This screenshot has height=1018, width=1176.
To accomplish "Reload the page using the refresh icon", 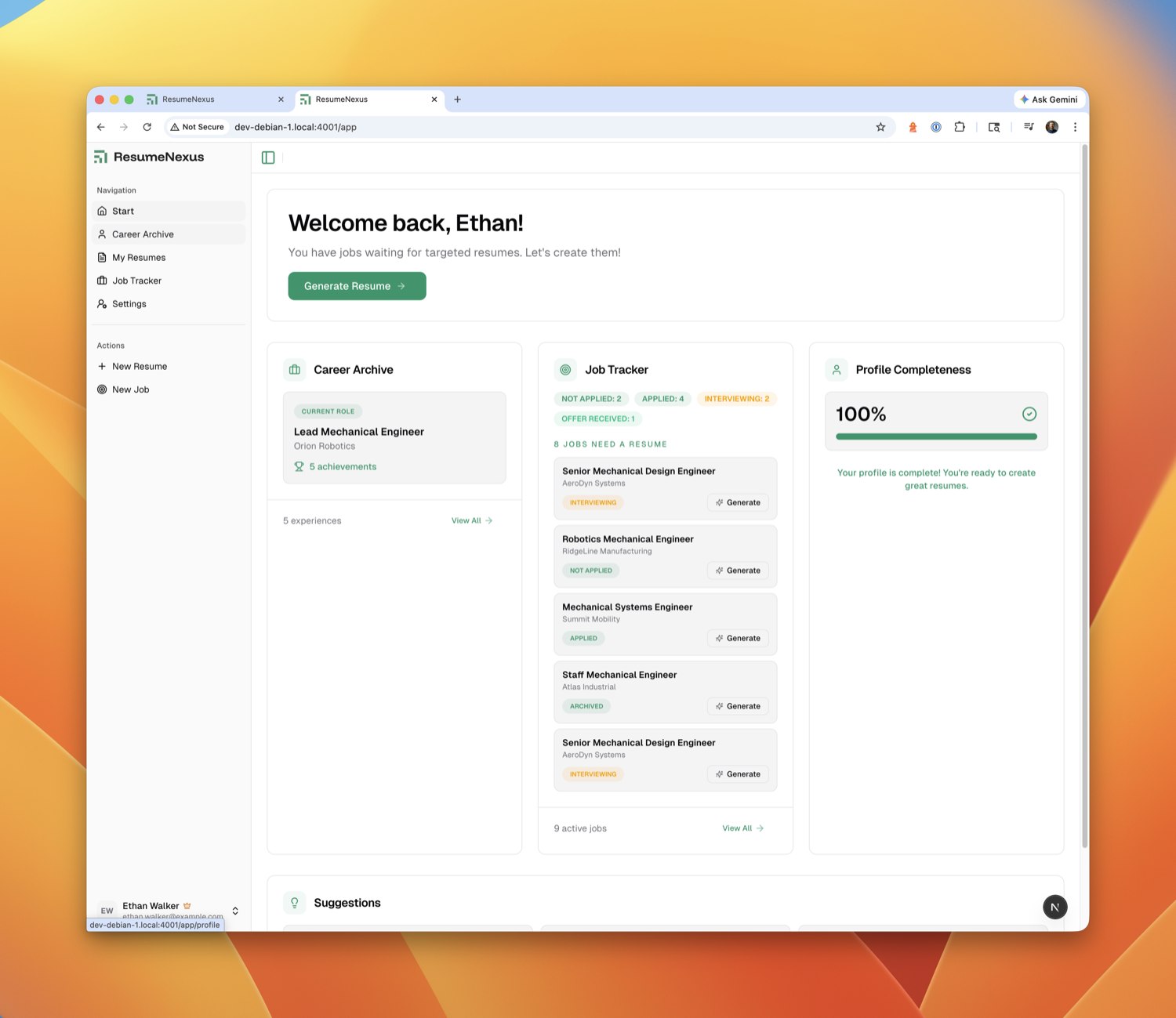I will point(147,127).
